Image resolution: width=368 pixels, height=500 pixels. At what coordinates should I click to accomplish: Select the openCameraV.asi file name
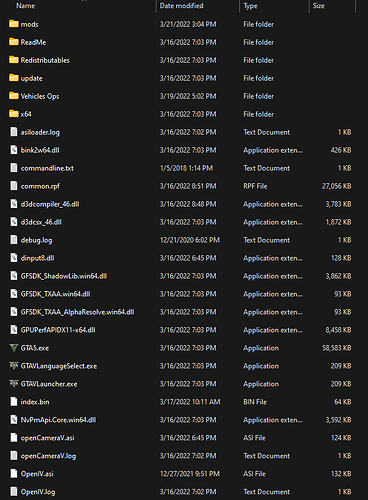[x=47, y=438]
